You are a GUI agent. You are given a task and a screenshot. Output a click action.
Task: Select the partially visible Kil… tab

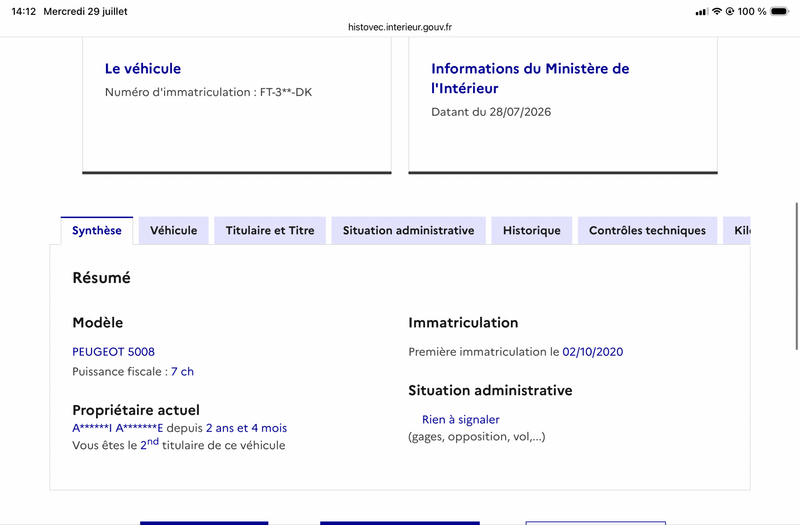point(737,231)
